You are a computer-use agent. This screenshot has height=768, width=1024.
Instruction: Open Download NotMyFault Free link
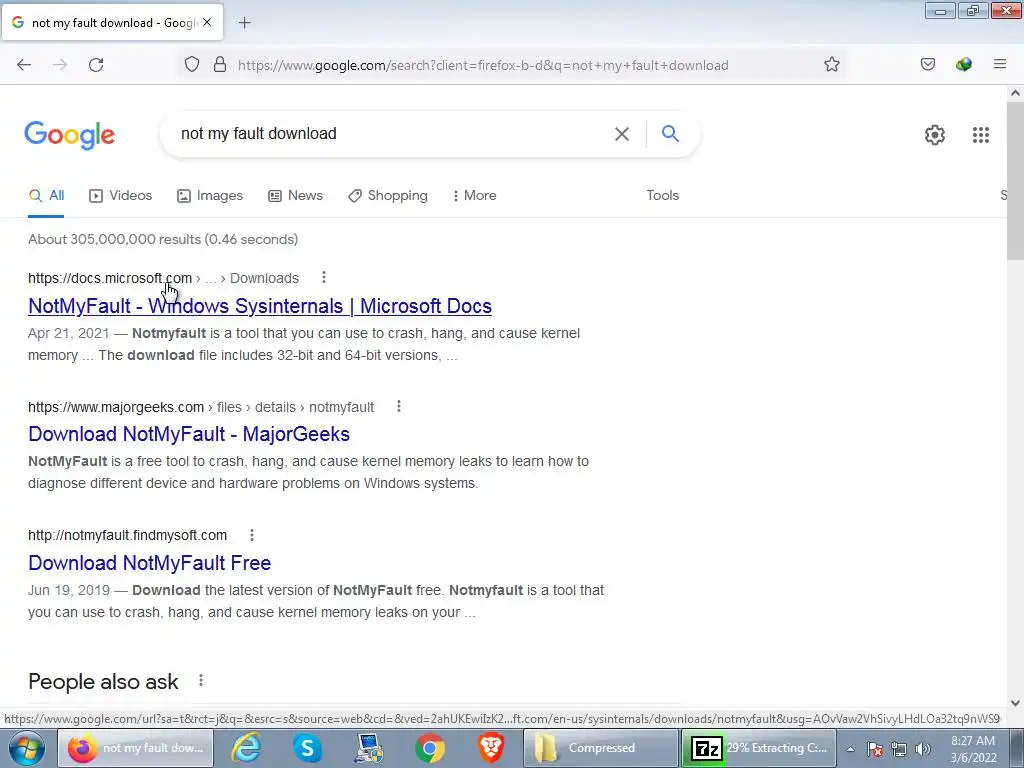[150, 562]
